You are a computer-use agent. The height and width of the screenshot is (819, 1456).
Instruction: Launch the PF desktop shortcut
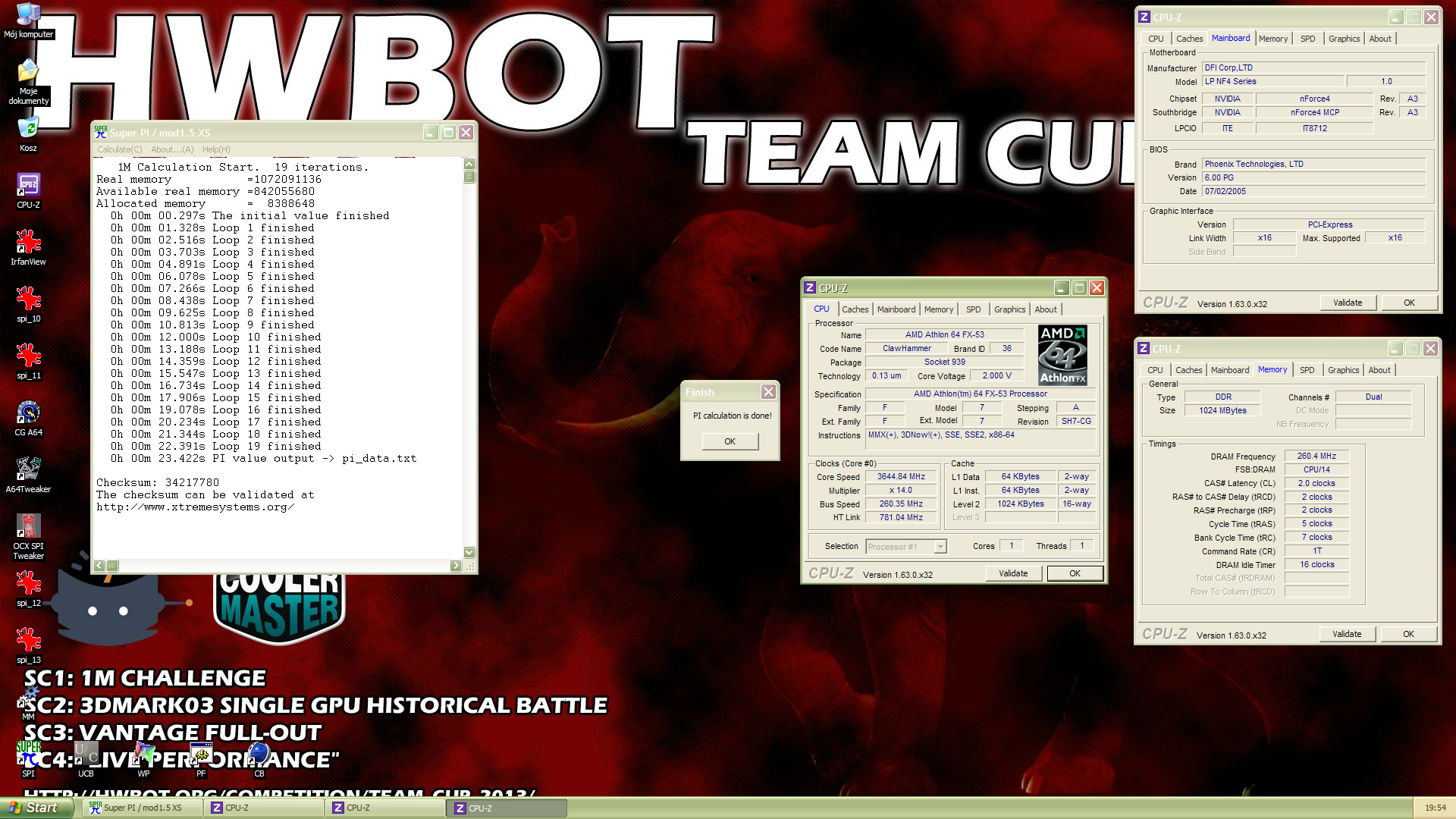[x=201, y=758]
